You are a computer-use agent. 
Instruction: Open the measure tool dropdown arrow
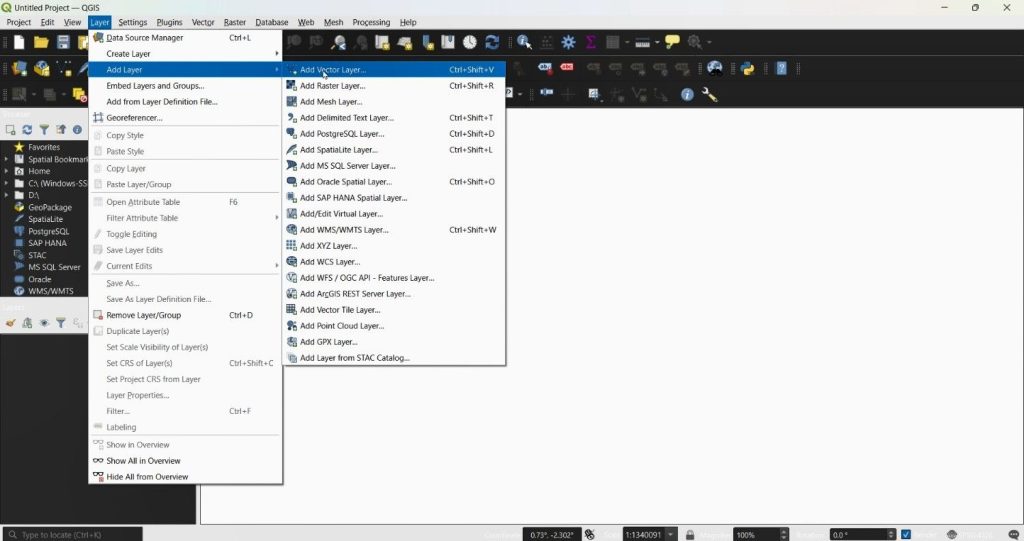coord(657,42)
